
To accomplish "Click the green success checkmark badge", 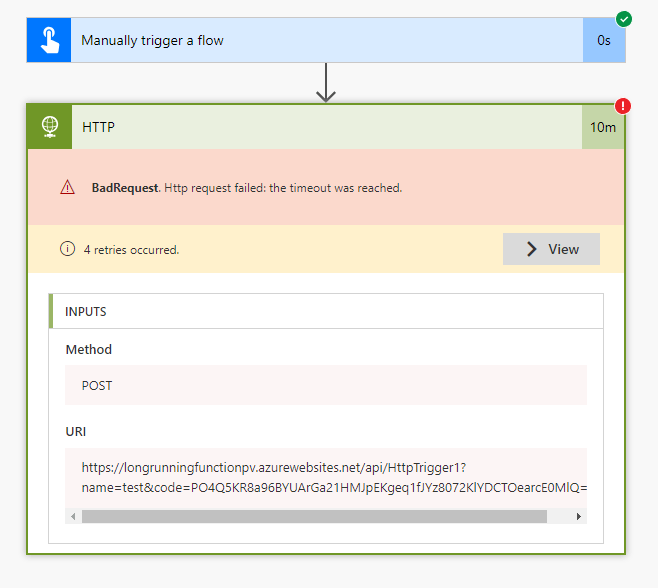I will pyautogui.click(x=624, y=19).
